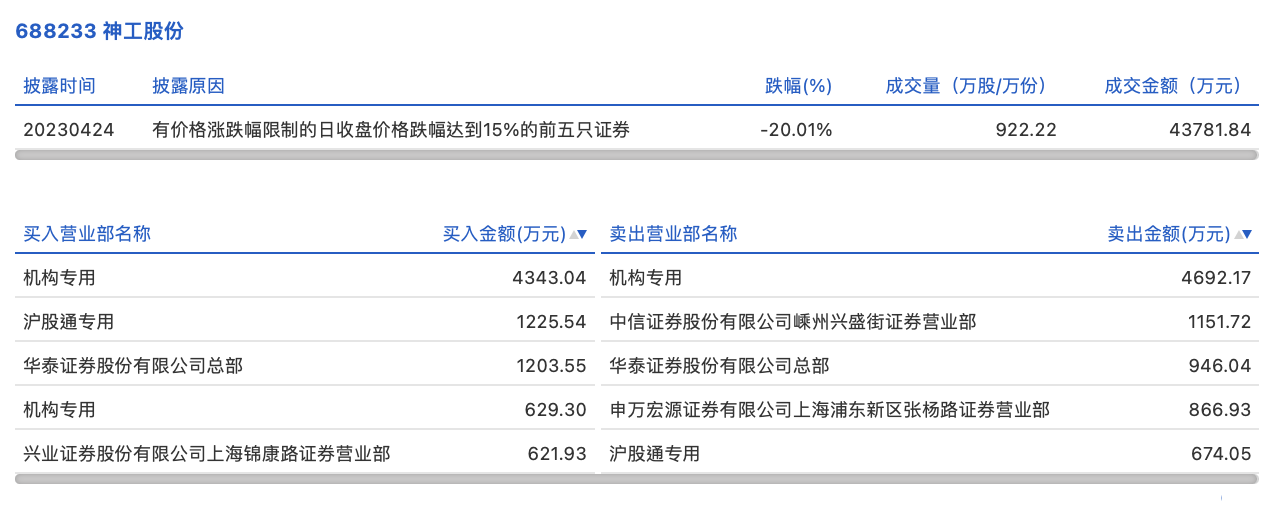Click the 跌幅(%) column header
Image resolution: width=1268 pixels, height=514 pixels.
(x=799, y=86)
